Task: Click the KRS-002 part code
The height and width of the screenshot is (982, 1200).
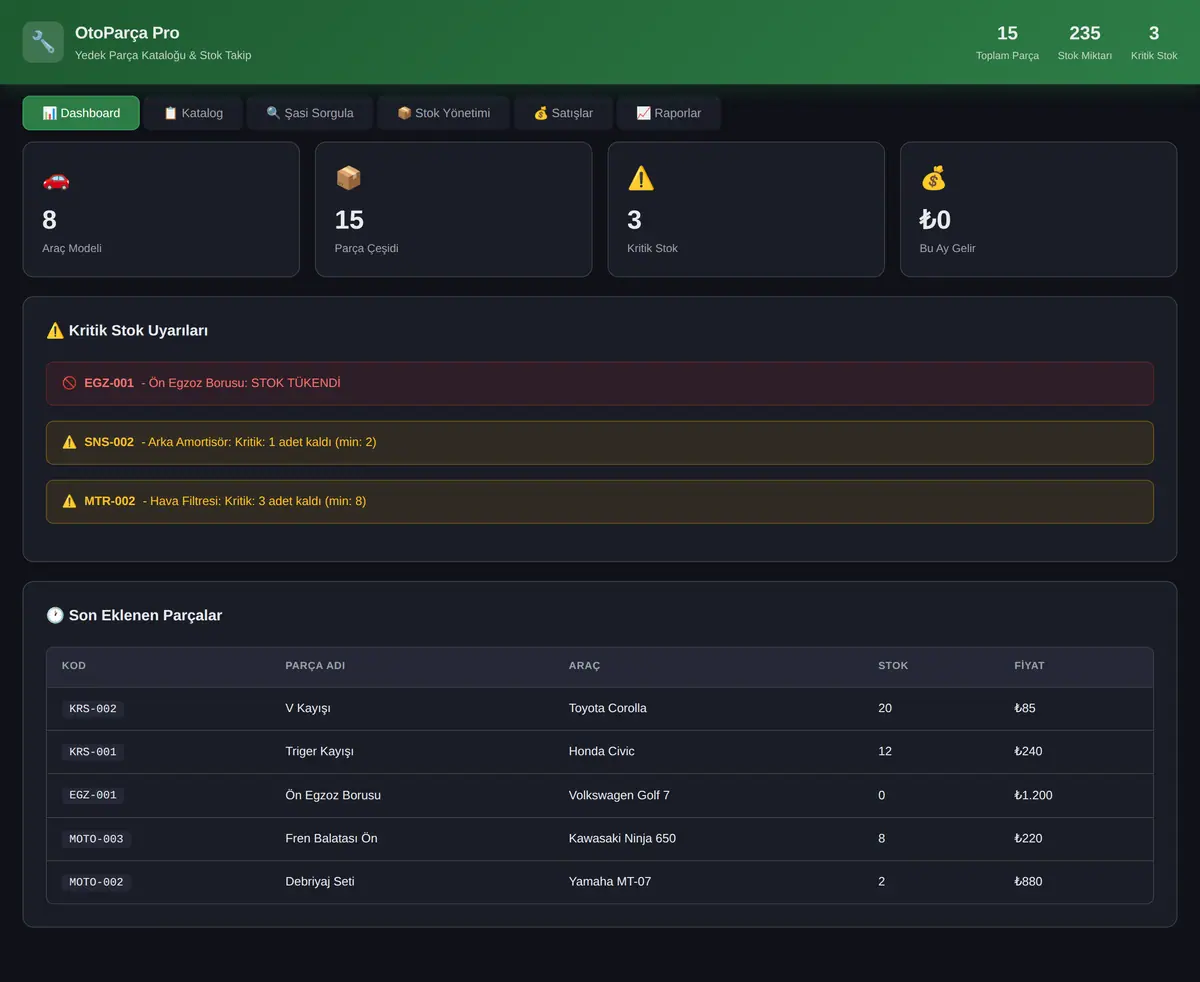Action: [x=93, y=709]
